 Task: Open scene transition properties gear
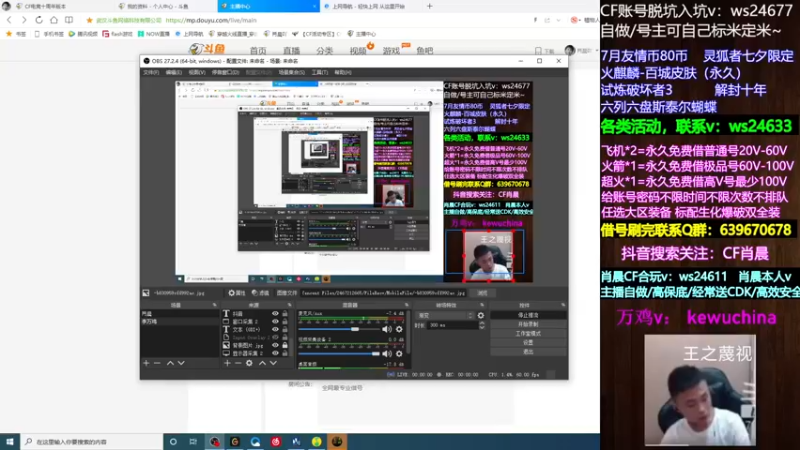coord(481,316)
